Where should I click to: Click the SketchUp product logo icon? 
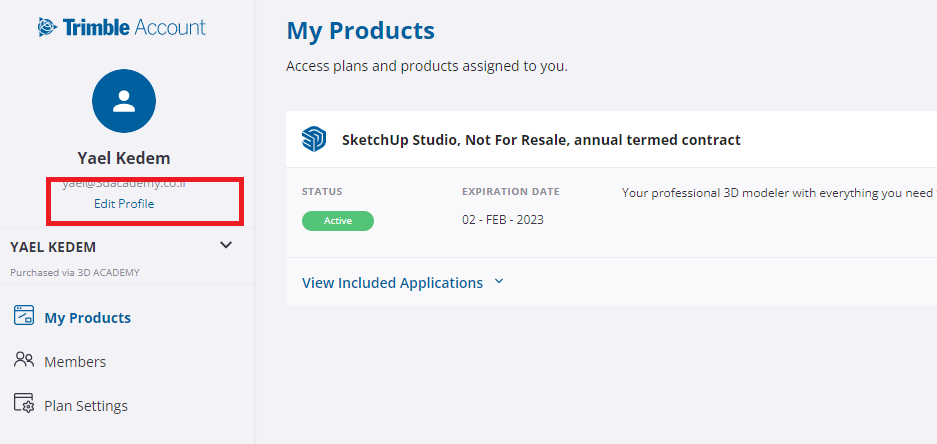314,140
